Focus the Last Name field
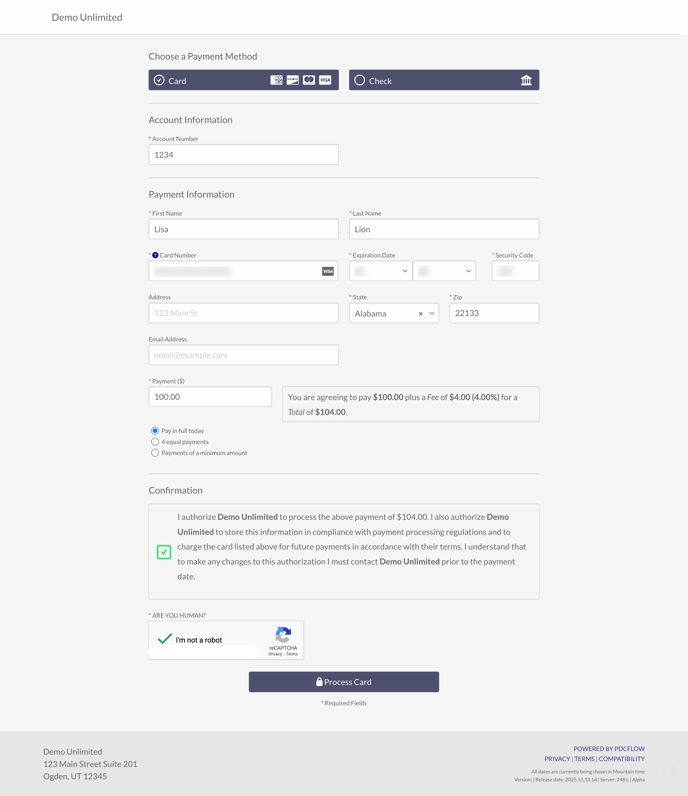The width and height of the screenshot is (688, 796). [x=444, y=229]
